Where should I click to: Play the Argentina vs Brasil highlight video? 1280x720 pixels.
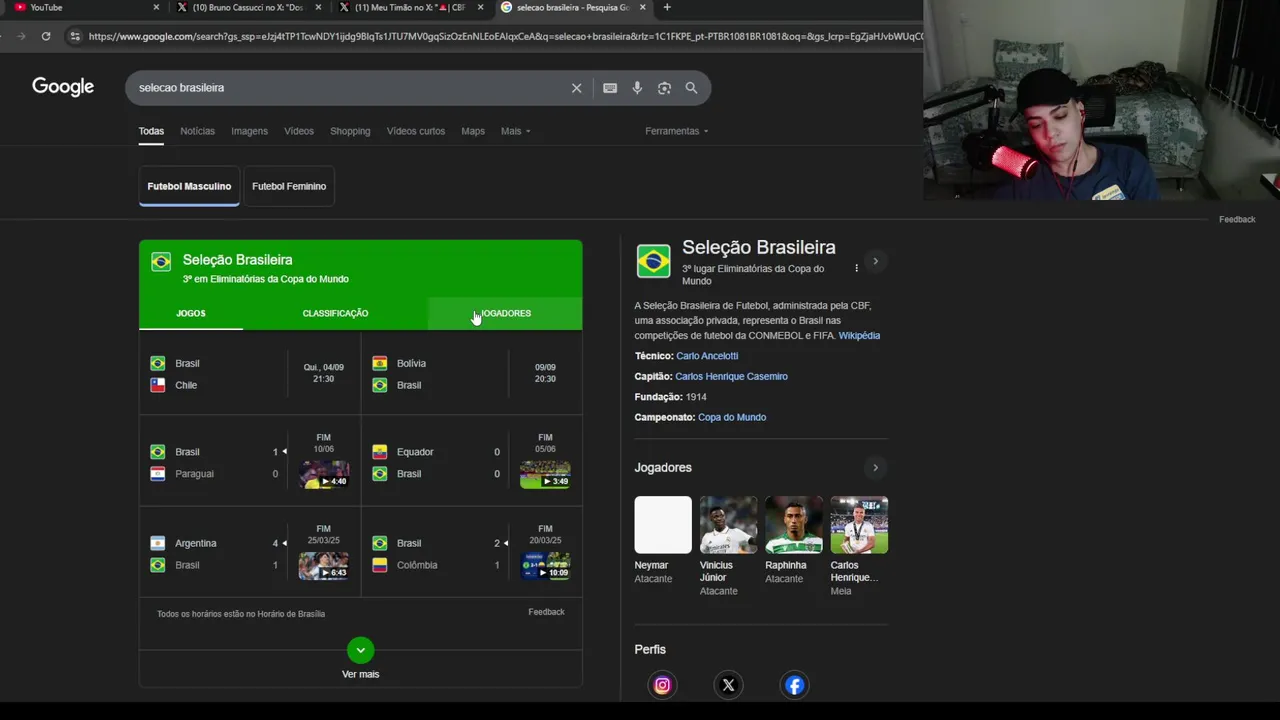pos(324,565)
